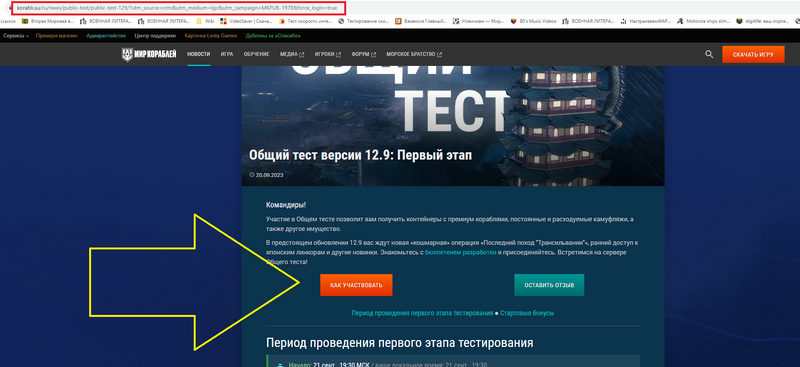Open the Тестирование ско... bookmark

tap(364, 21)
